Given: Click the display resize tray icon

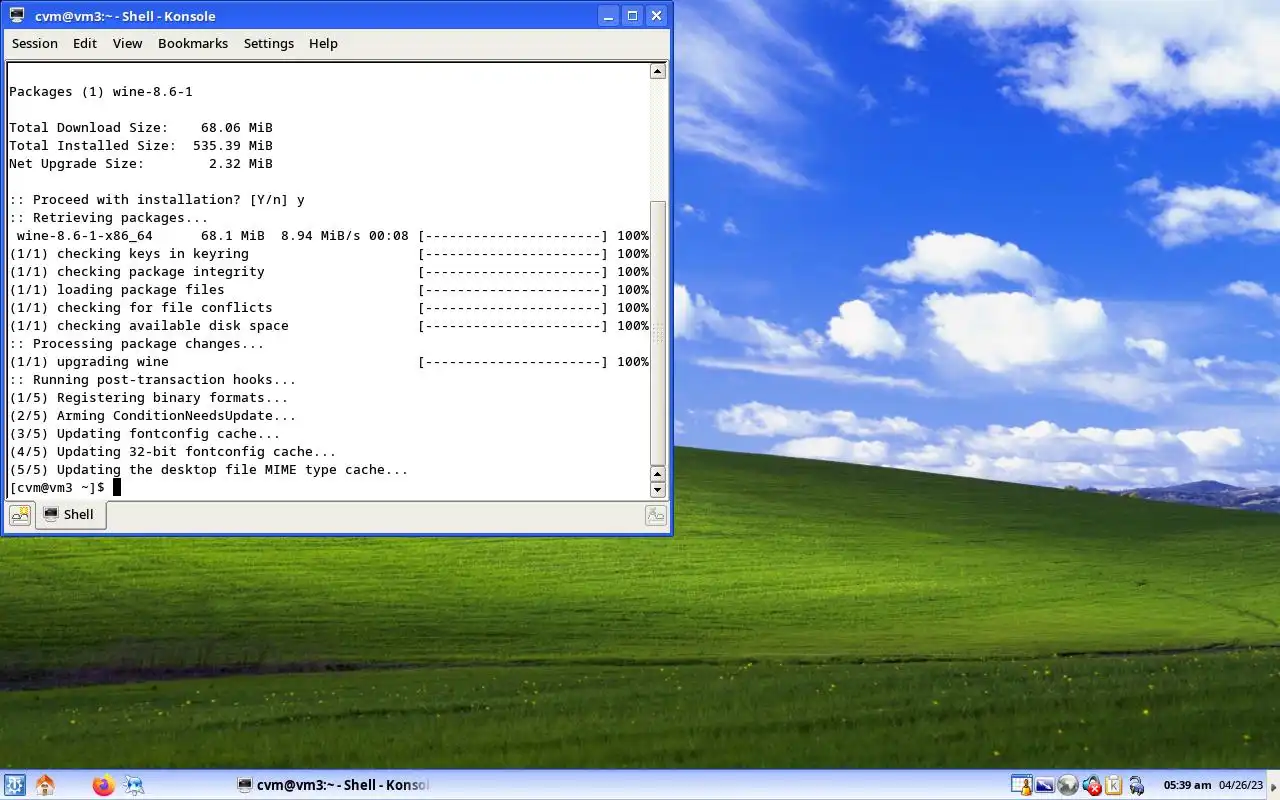Looking at the screenshot, I should click(x=1045, y=785).
